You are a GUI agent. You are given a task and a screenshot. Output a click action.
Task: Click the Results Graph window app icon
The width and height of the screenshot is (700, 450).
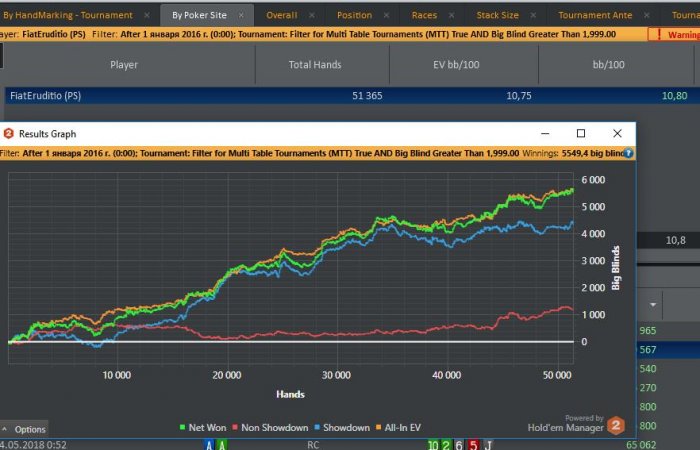(9, 133)
